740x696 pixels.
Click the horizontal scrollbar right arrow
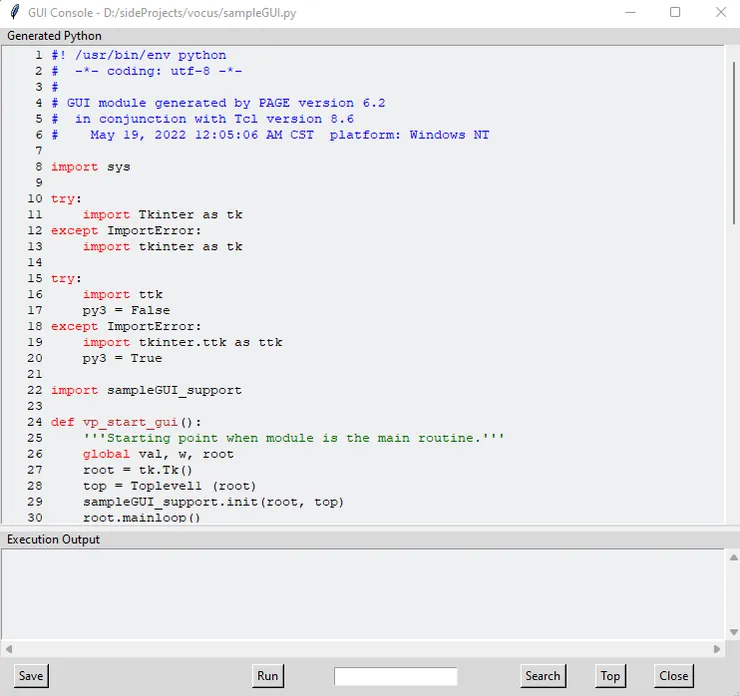point(717,649)
